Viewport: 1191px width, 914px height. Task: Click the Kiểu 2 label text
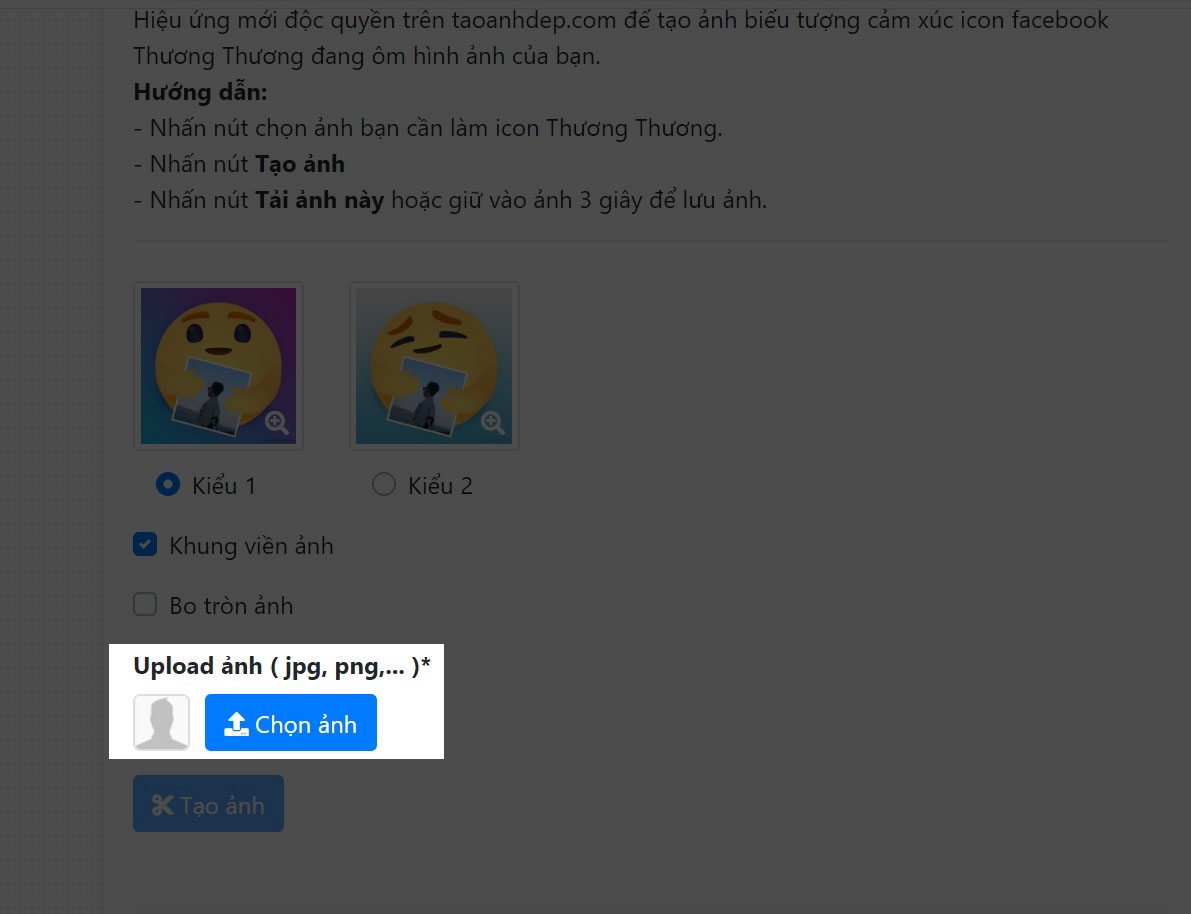440,485
